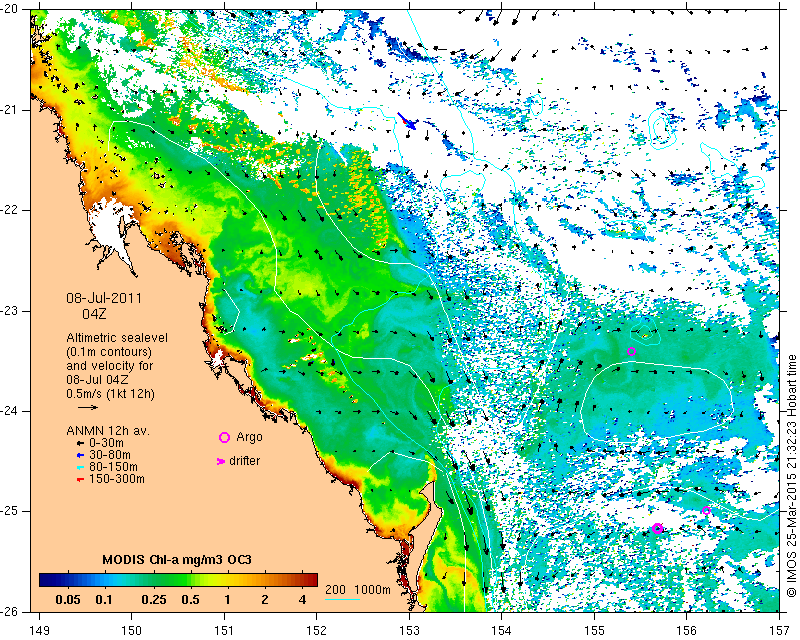The width and height of the screenshot is (800, 640).
Task: Click the blue ANMN current arrow near 153E
Action: tap(407, 121)
